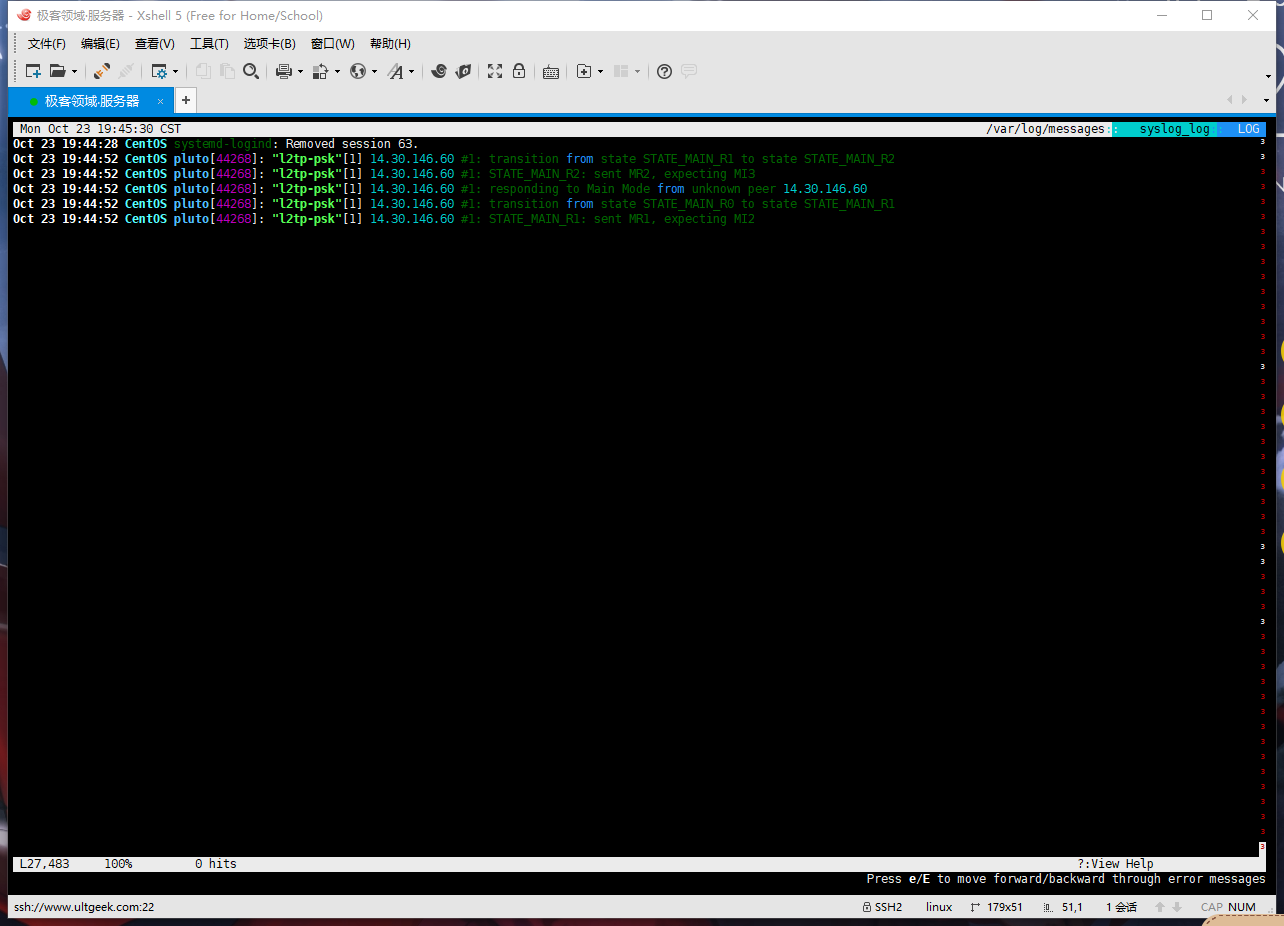The image size is (1284, 926).
Task: Expand the Open folder dropdown arrow
Action: pyautogui.click(x=74, y=72)
